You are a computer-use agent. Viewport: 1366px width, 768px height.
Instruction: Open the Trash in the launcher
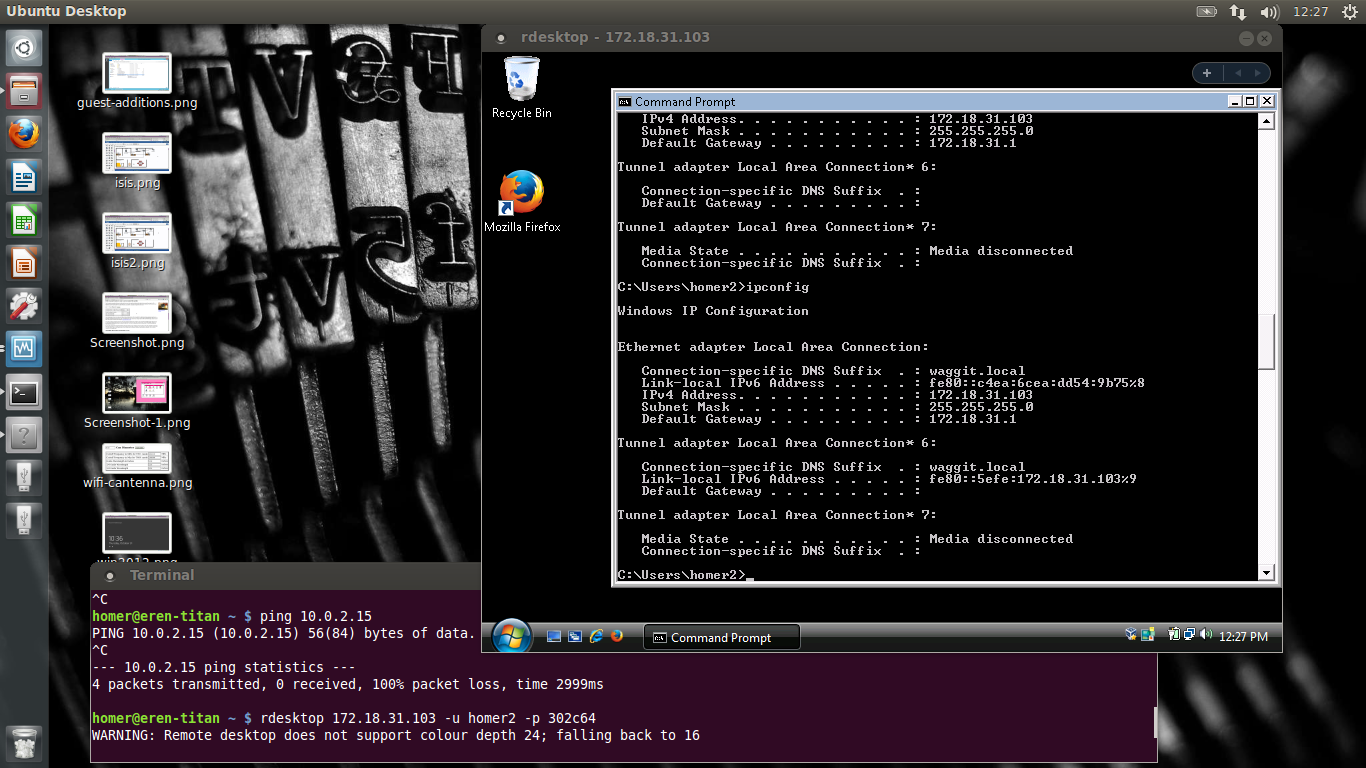pos(24,743)
